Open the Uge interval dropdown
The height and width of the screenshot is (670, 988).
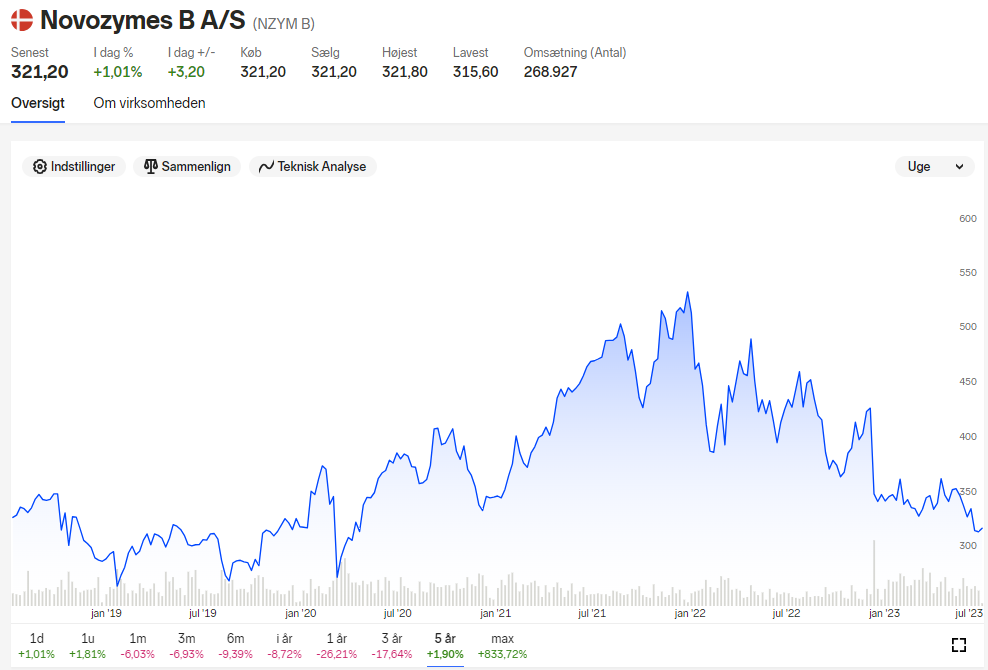point(934,166)
